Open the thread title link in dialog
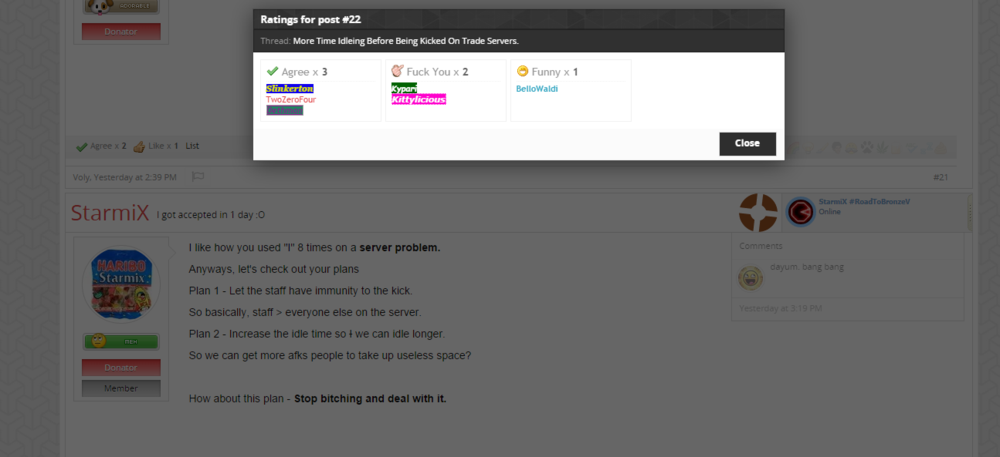 [x=406, y=41]
